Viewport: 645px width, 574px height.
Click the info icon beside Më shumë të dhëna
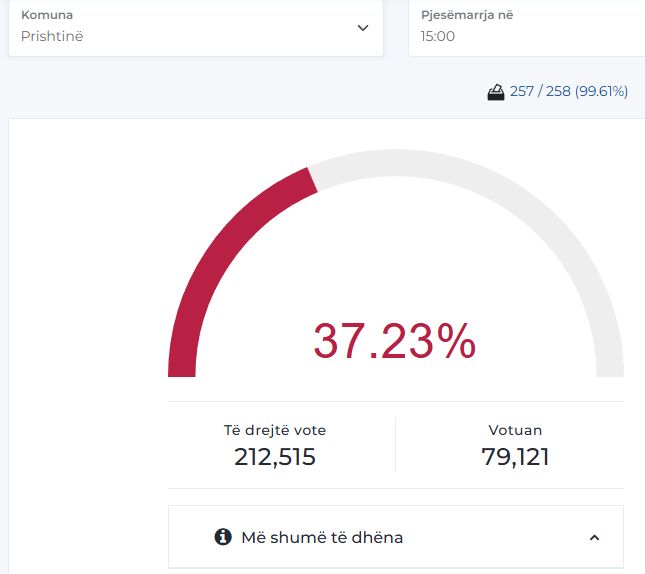[223, 537]
